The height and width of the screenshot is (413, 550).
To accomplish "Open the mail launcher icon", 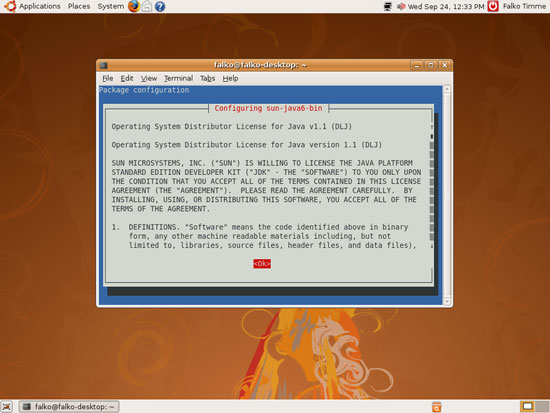I will [x=147, y=6].
